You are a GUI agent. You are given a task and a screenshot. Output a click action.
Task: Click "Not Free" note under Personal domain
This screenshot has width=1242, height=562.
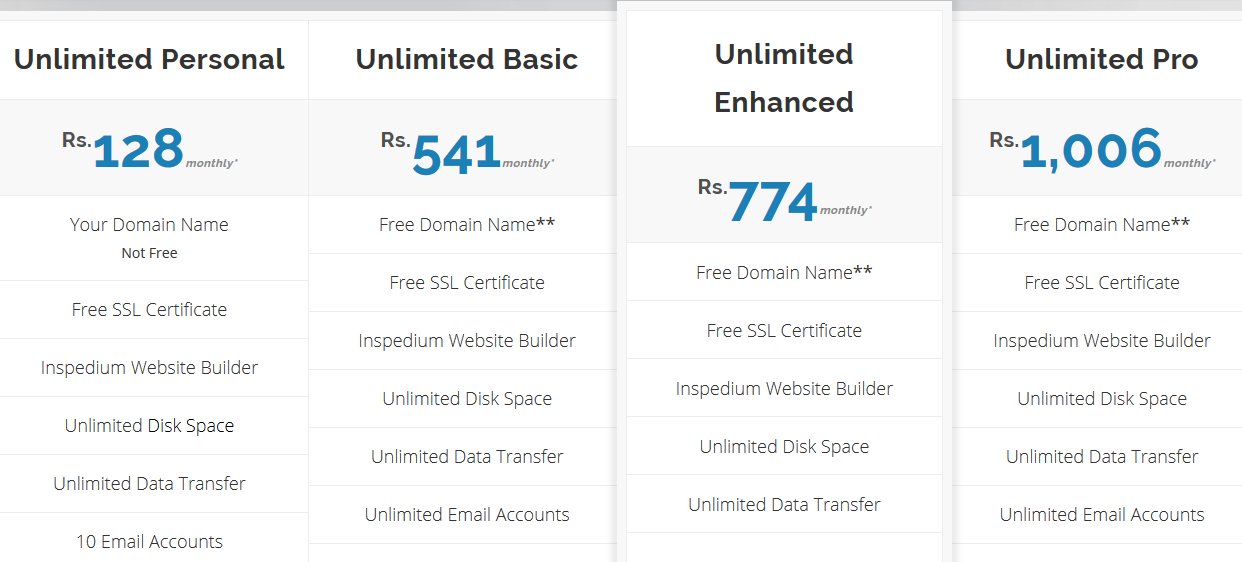pos(149,253)
